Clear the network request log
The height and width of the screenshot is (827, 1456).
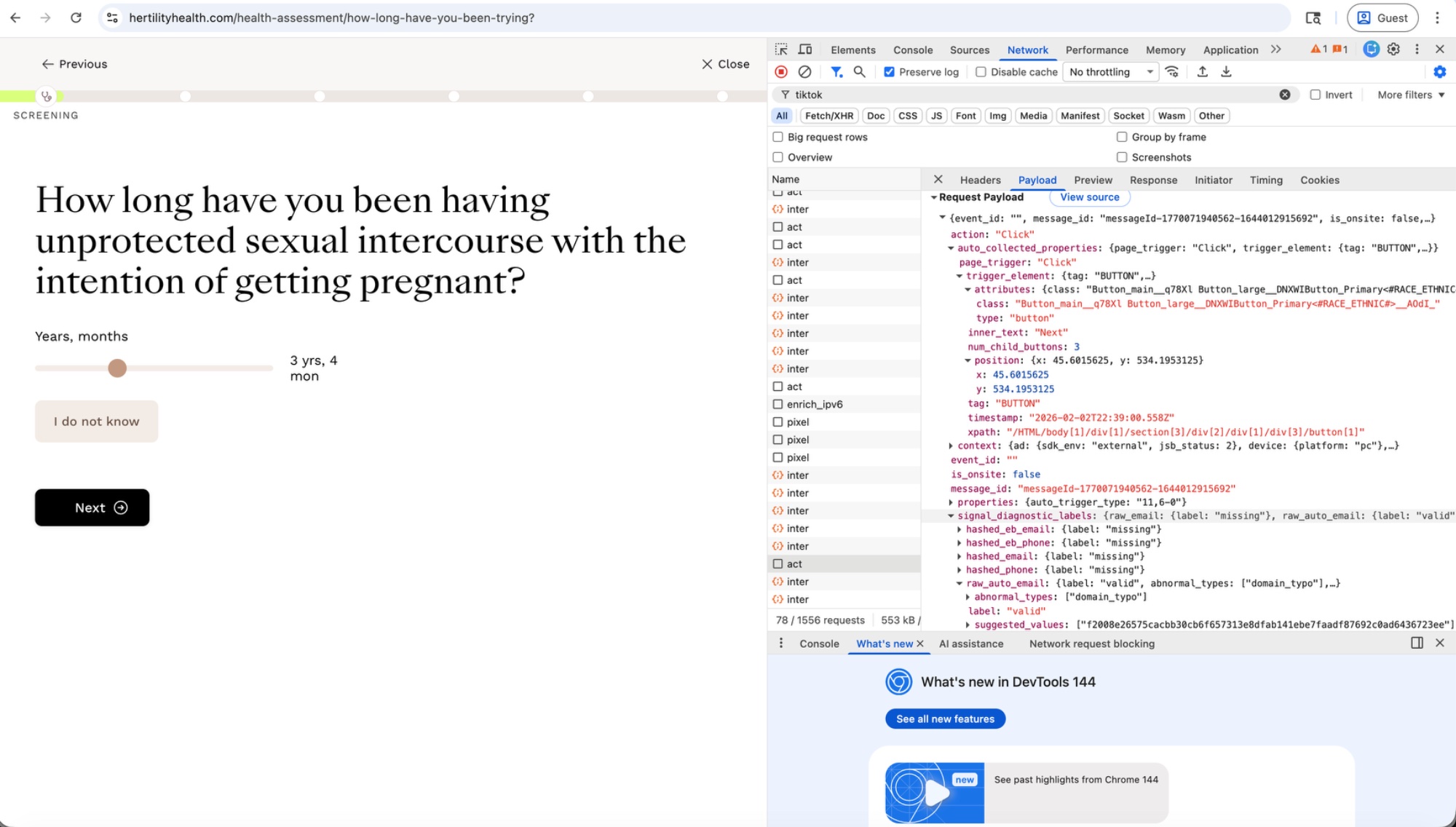click(804, 72)
